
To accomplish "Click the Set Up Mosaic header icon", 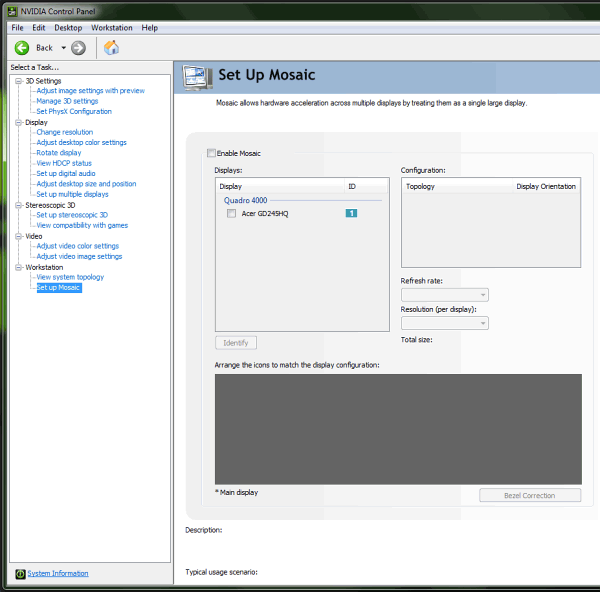I will 197,78.
